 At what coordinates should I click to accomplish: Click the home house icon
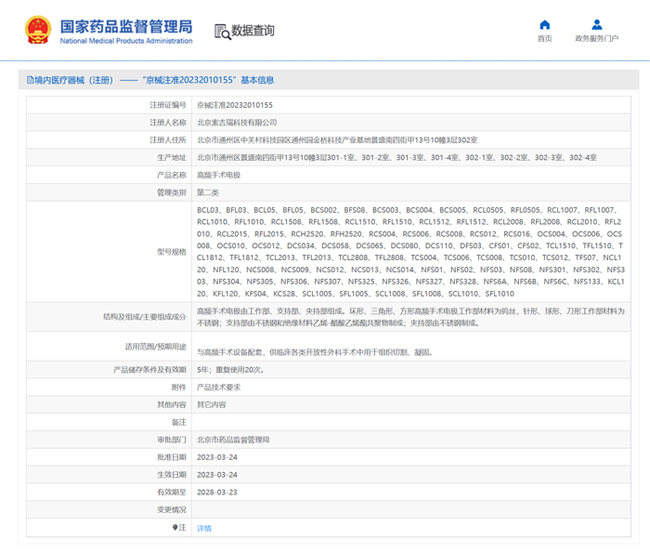pyautogui.click(x=544, y=25)
